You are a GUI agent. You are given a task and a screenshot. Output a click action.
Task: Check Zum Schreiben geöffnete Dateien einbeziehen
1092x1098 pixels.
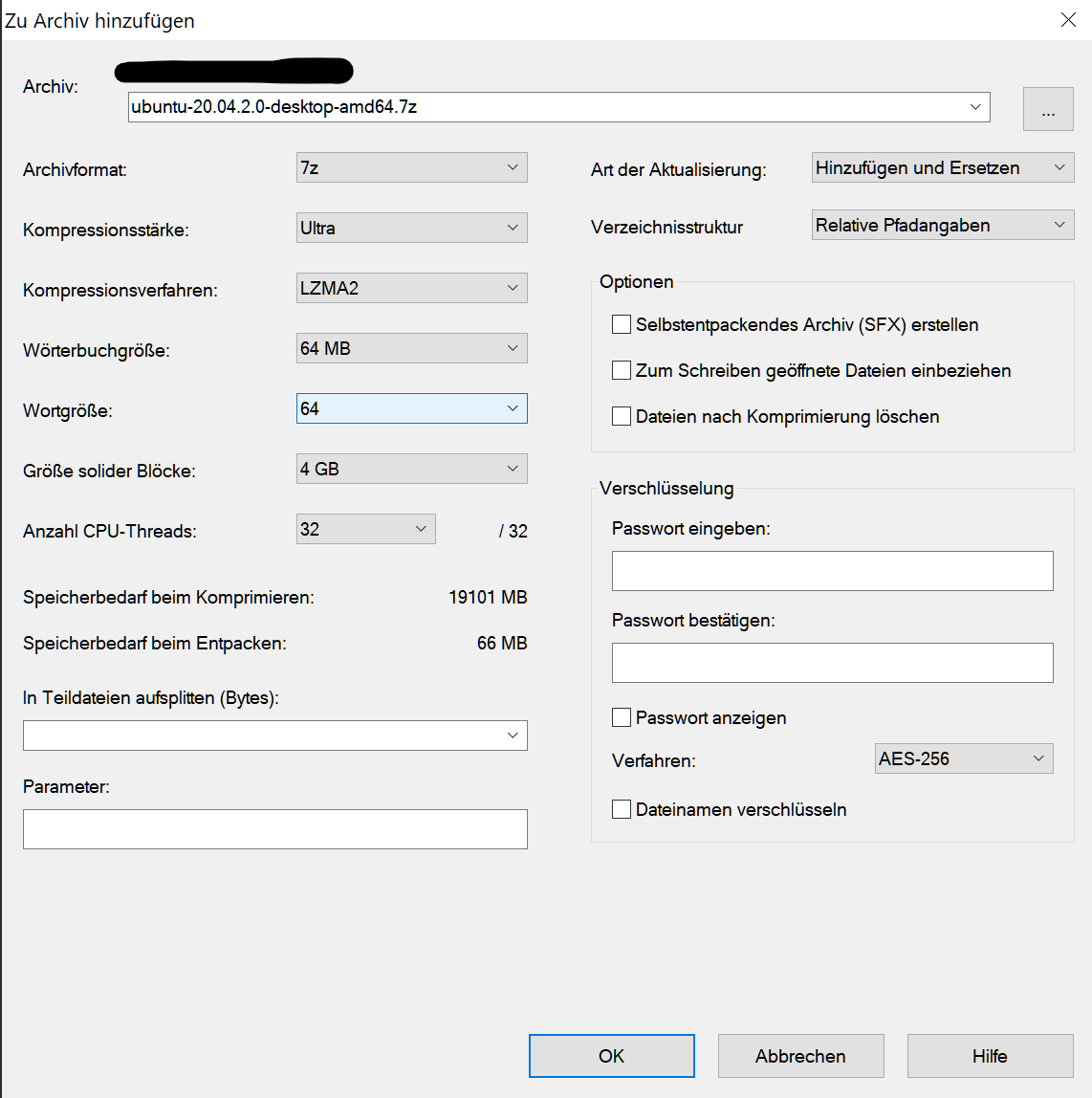pyautogui.click(x=622, y=370)
